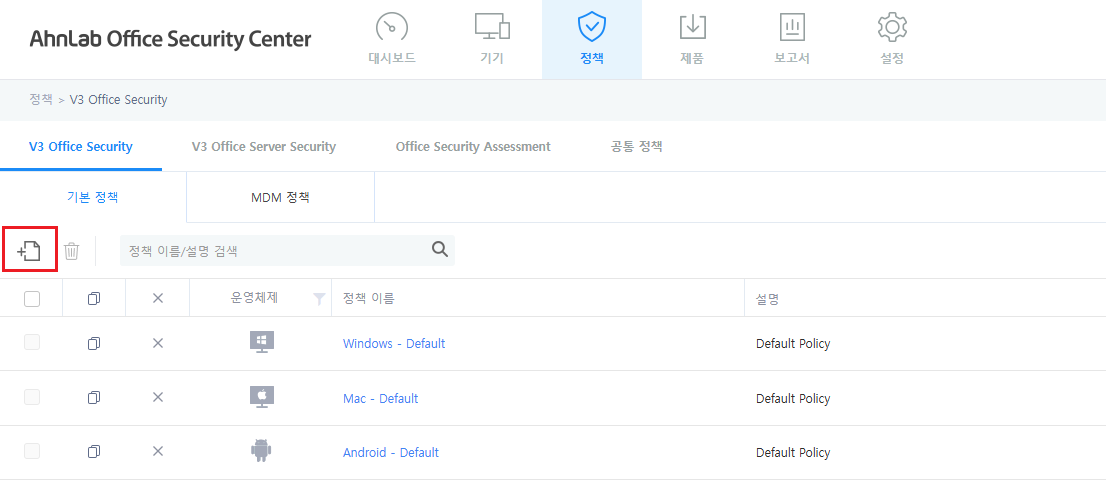Toggle checkbox for Android - Default row

coord(32,451)
